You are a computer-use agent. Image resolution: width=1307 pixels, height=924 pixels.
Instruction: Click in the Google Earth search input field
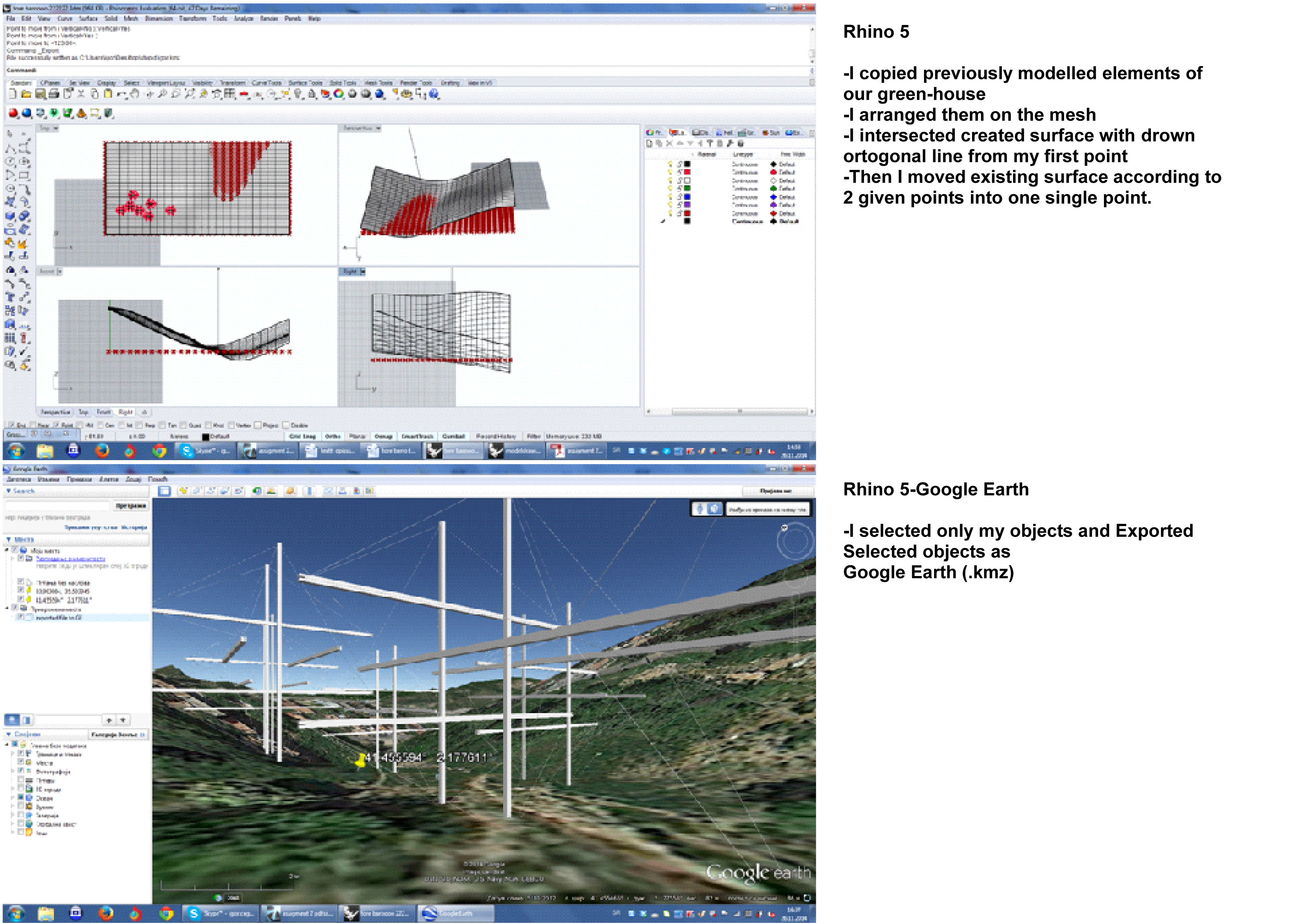click(57, 506)
